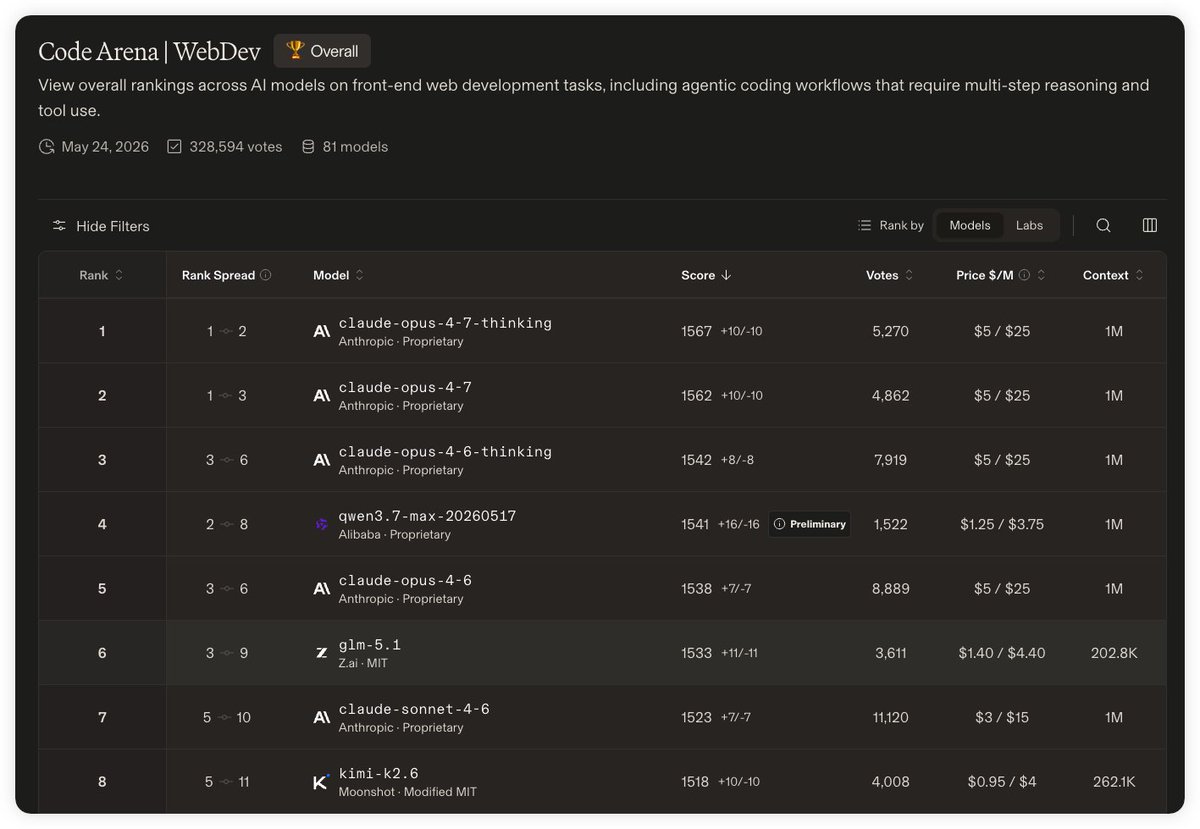Click the search magnifier icon

(x=1103, y=226)
